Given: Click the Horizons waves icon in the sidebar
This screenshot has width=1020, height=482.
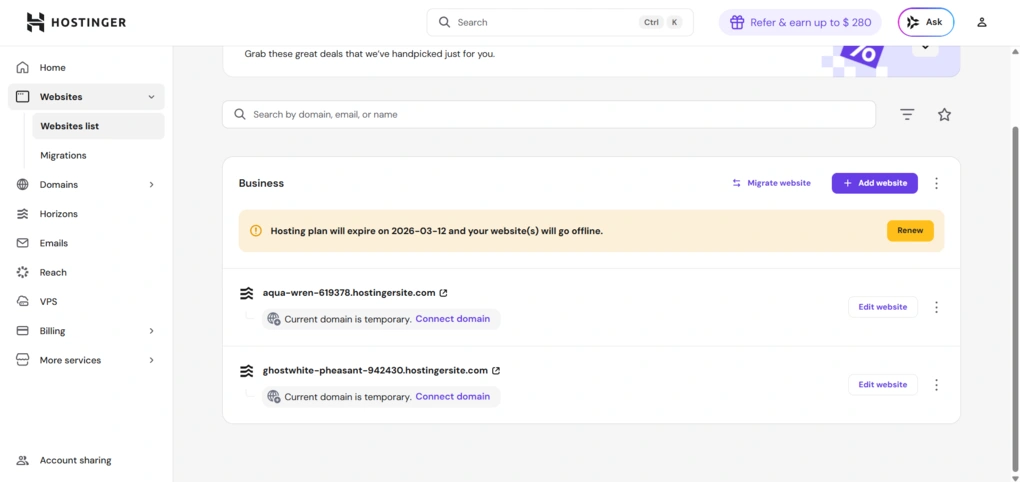Looking at the screenshot, I should coord(23,214).
